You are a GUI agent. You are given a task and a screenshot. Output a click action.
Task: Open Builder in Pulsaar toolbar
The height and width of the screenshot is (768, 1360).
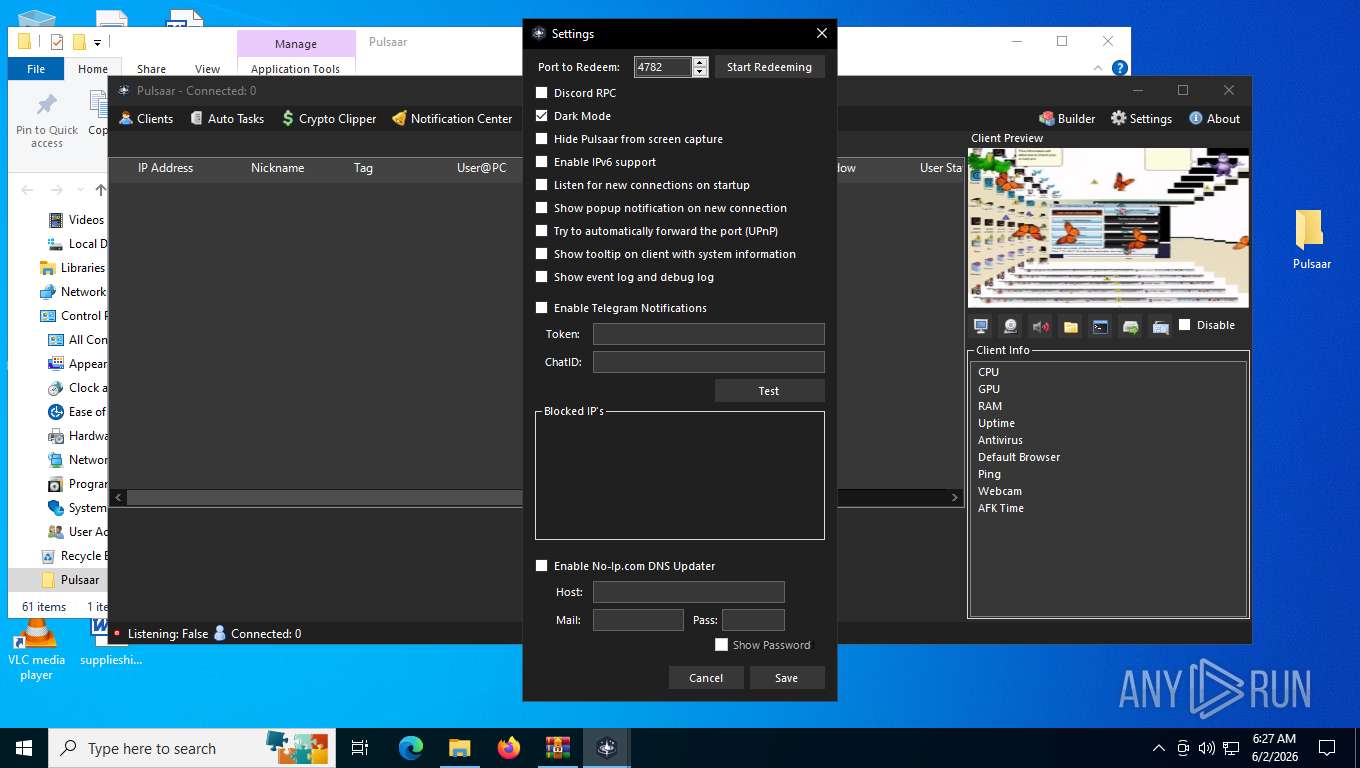[x=1067, y=118]
